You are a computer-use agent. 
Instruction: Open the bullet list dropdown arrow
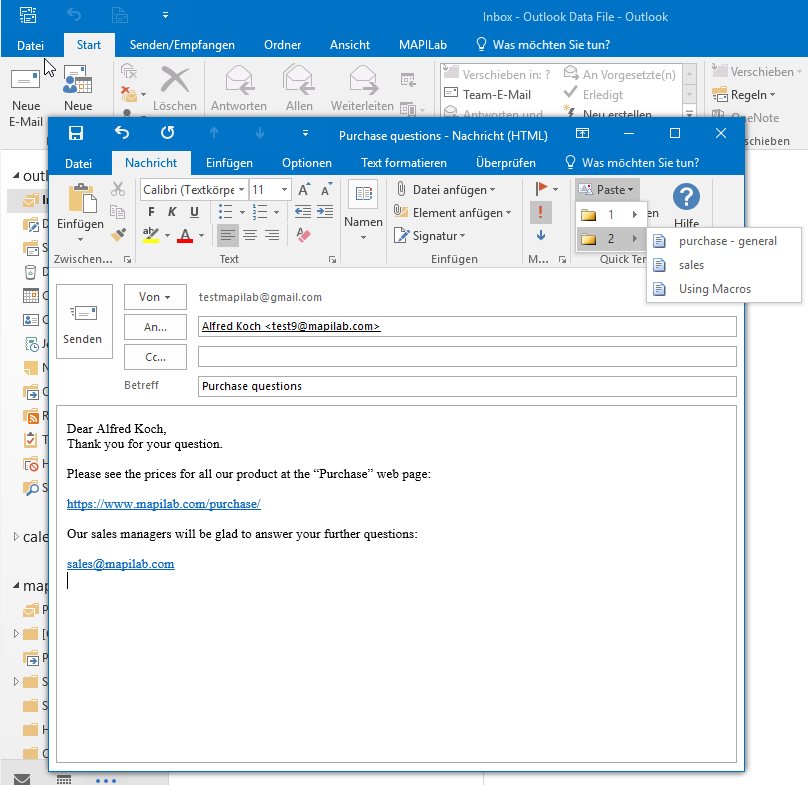[242, 212]
